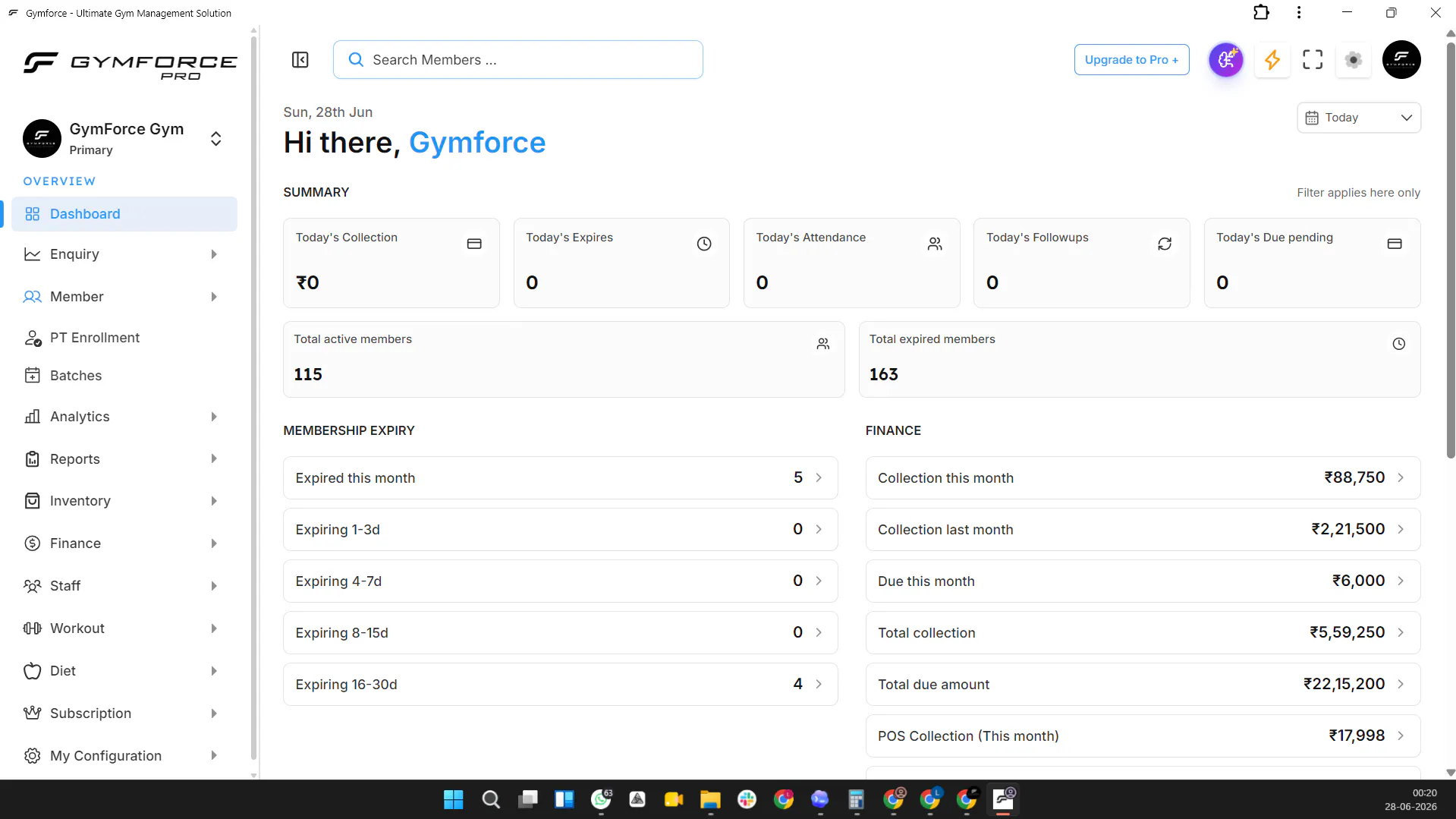Click the Diet apple icon
This screenshot has height=819, width=1456.
[x=32, y=671]
